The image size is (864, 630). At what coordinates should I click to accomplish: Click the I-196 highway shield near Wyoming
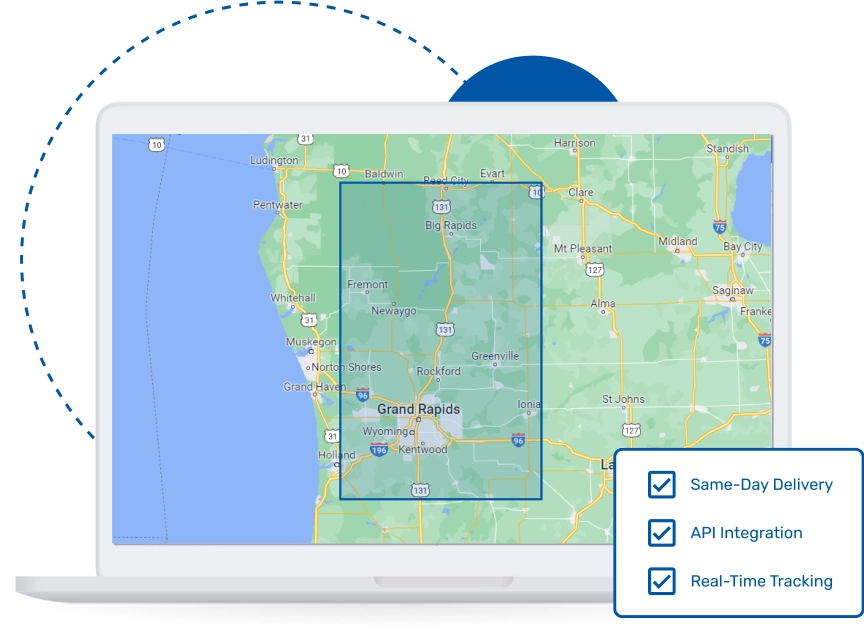click(378, 451)
